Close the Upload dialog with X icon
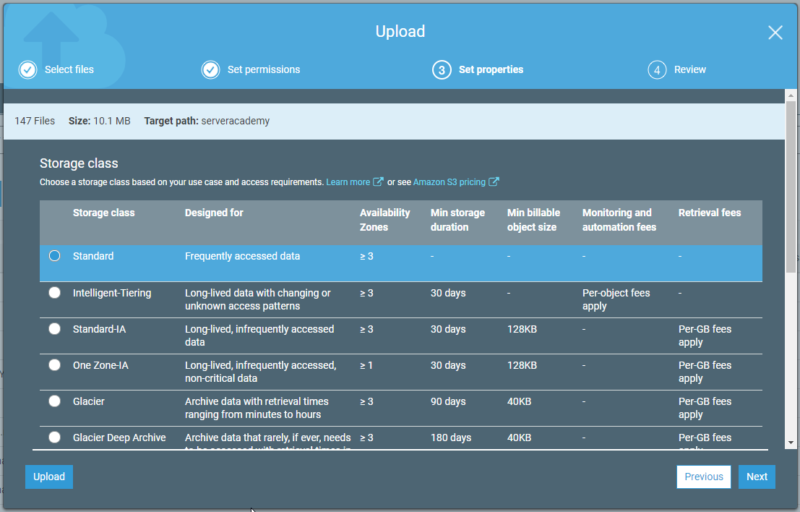 click(x=775, y=32)
